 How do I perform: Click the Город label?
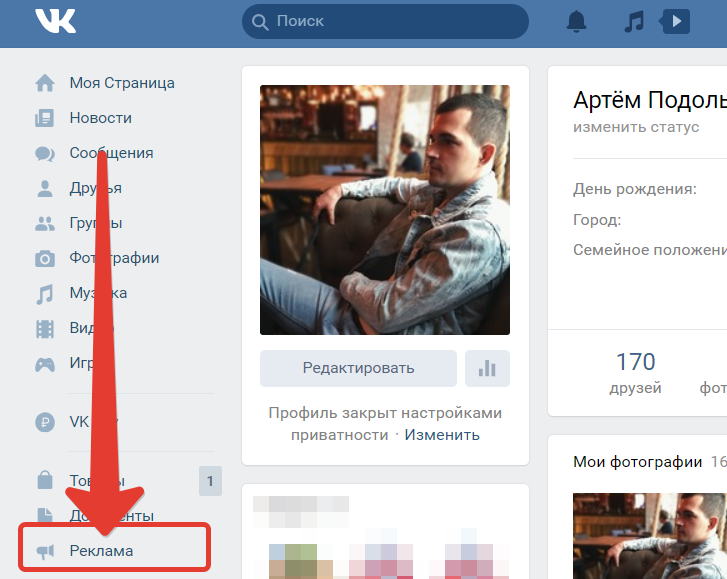click(x=597, y=219)
